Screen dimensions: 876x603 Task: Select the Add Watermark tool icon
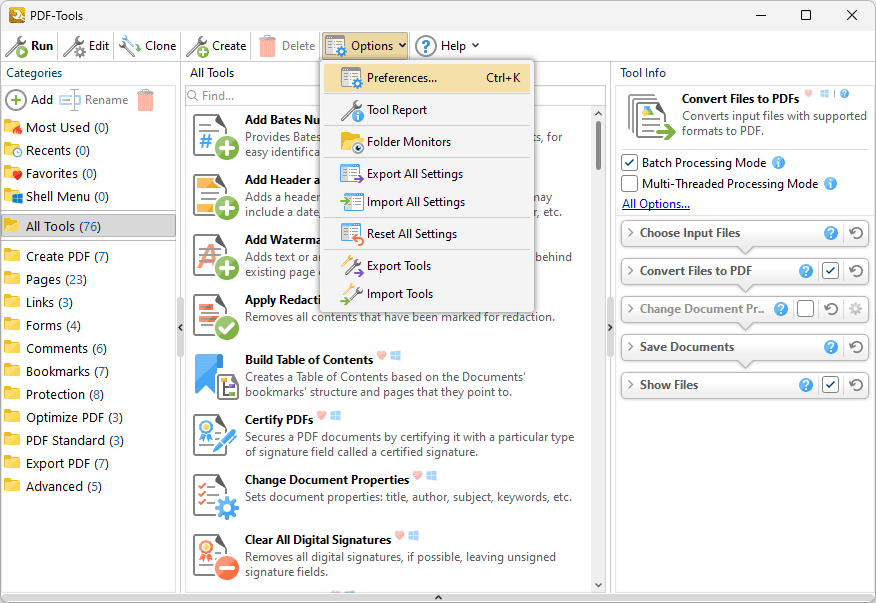point(216,256)
